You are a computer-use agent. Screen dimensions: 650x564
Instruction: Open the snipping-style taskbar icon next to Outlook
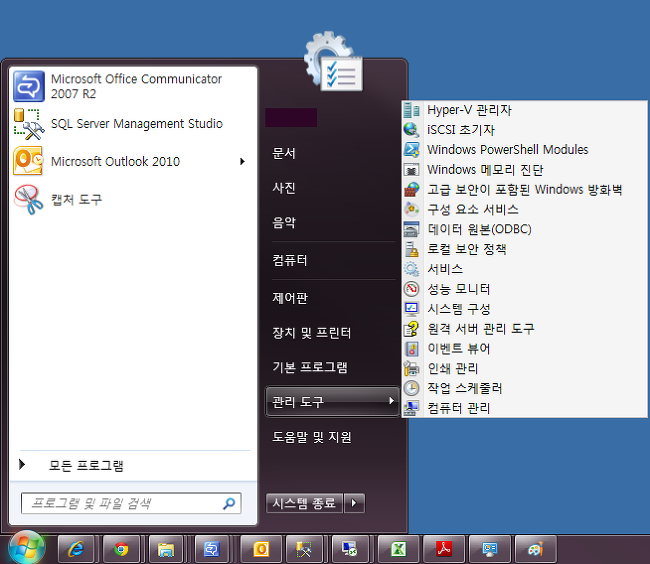(x=304, y=549)
